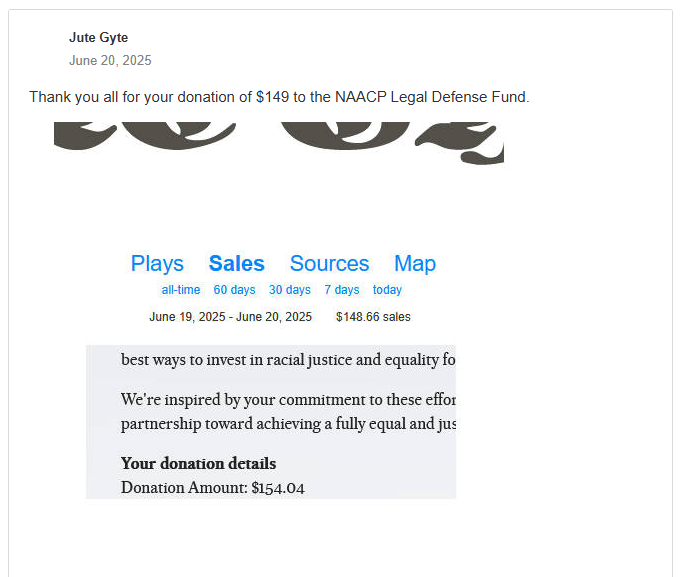Viewport: 687px width, 577px height.
Task: Select the 60 days range
Action: coord(234,290)
